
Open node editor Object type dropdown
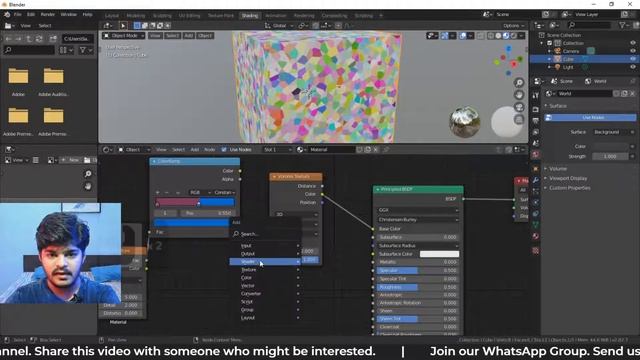[134, 149]
